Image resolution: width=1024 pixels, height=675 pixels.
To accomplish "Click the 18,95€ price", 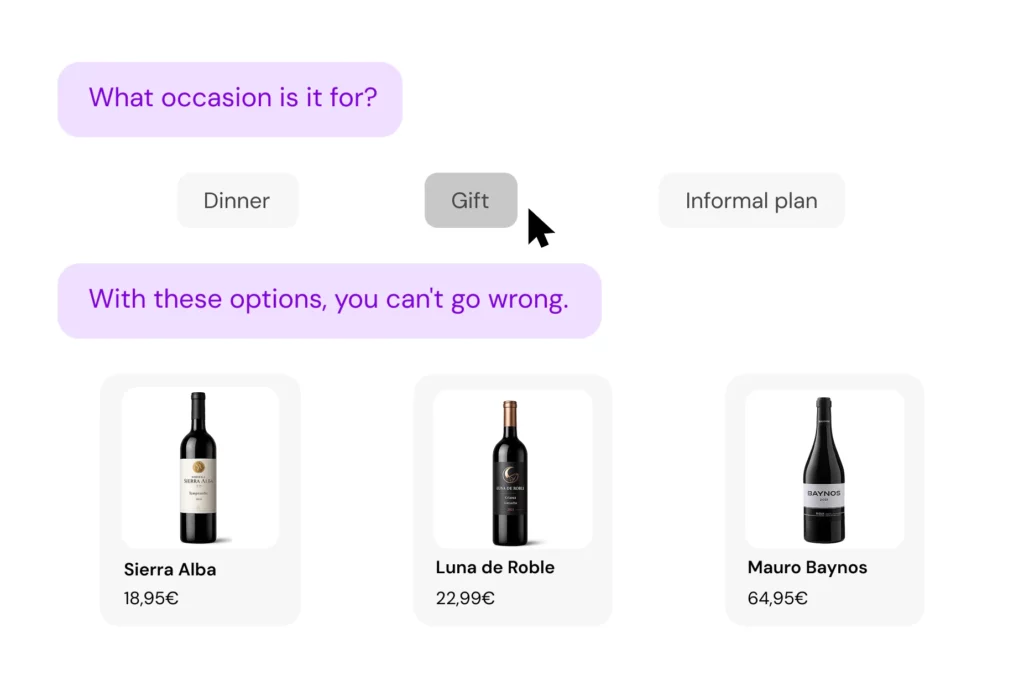I will point(151,599).
